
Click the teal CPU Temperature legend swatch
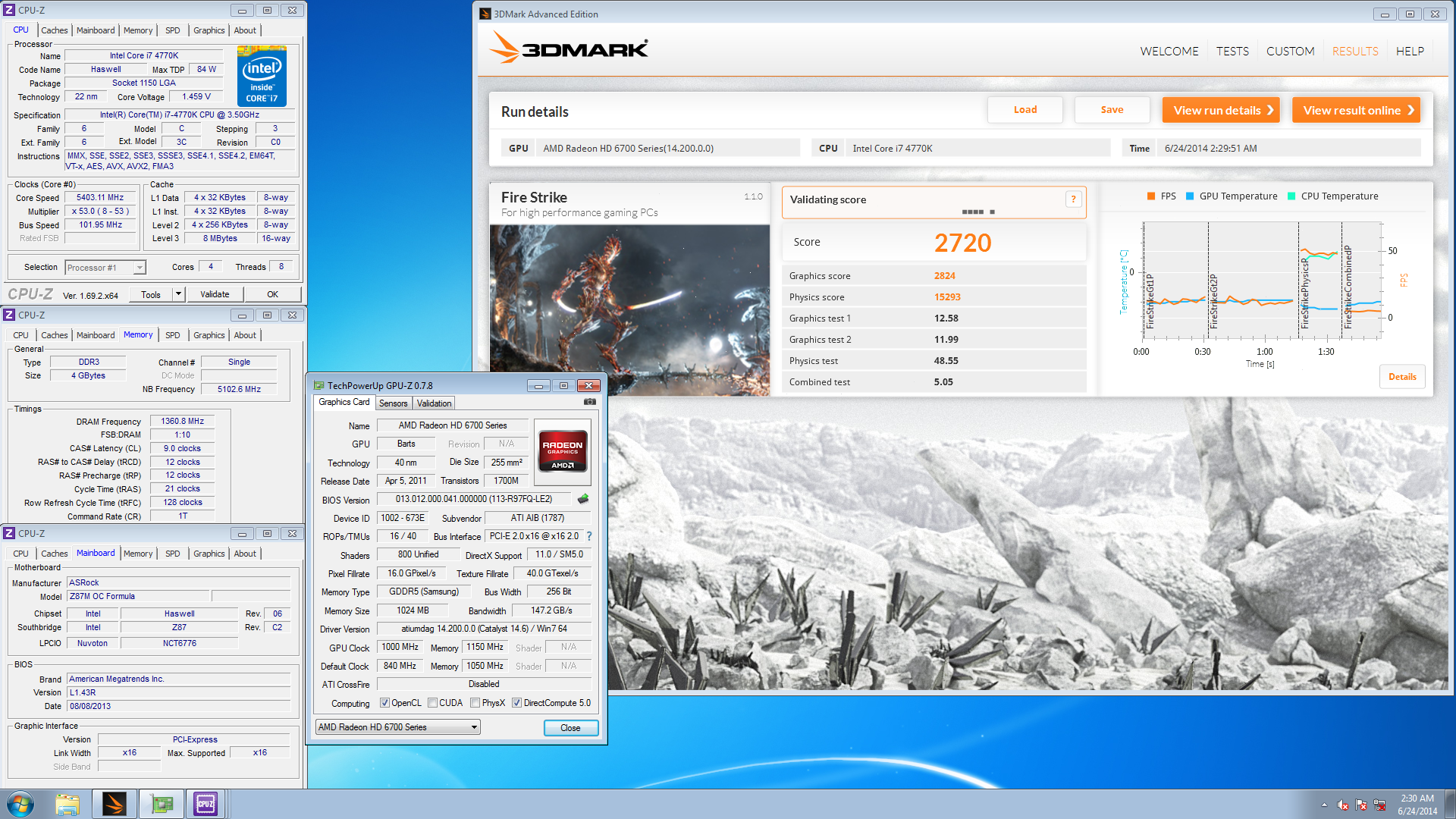[1291, 196]
